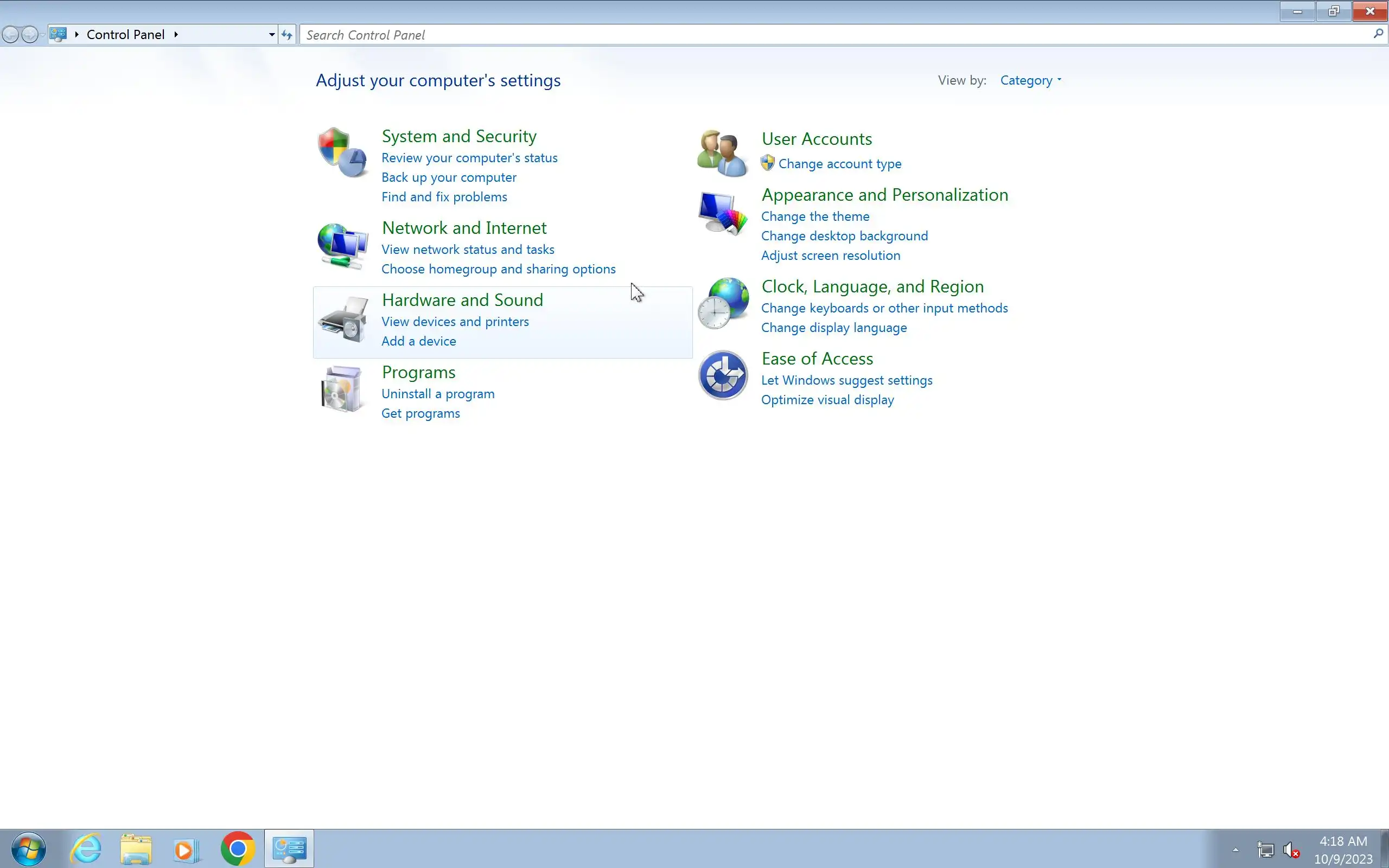Viewport: 1389px width, 868px height.
Task: Open the Adjust screen resolution link
Action: point(831,256)
